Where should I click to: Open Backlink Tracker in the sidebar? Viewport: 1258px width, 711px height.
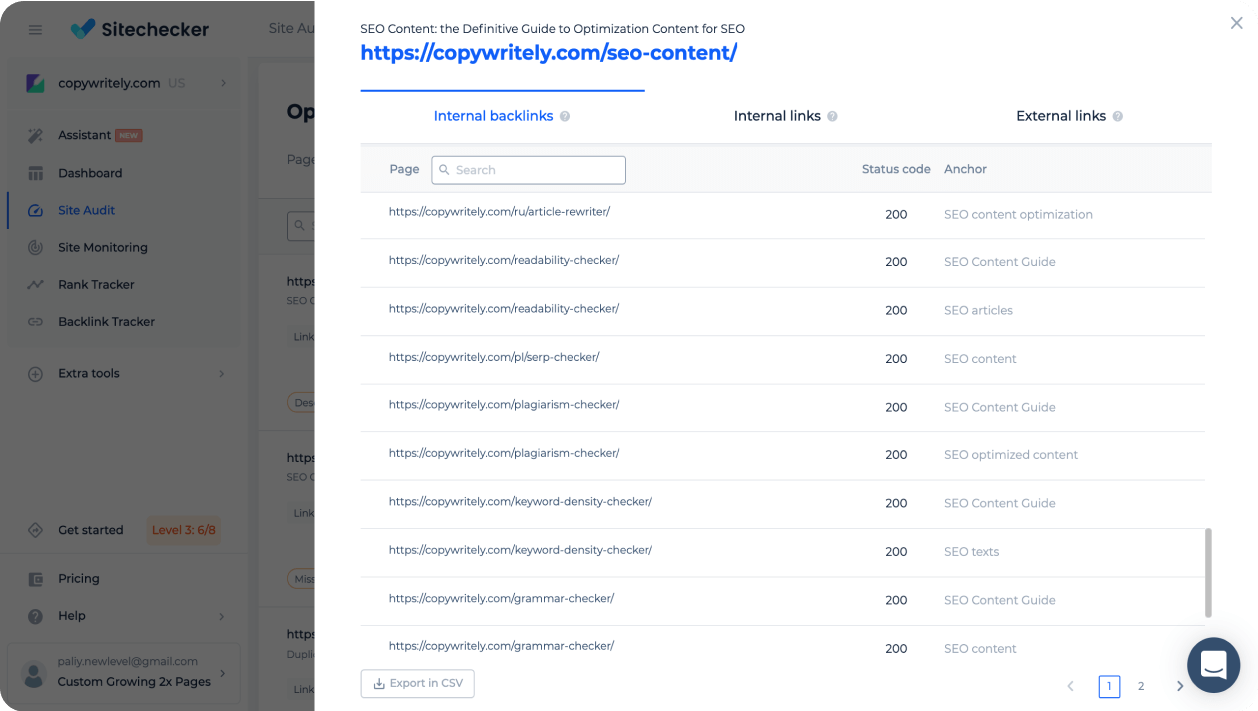tap(106, 322)
